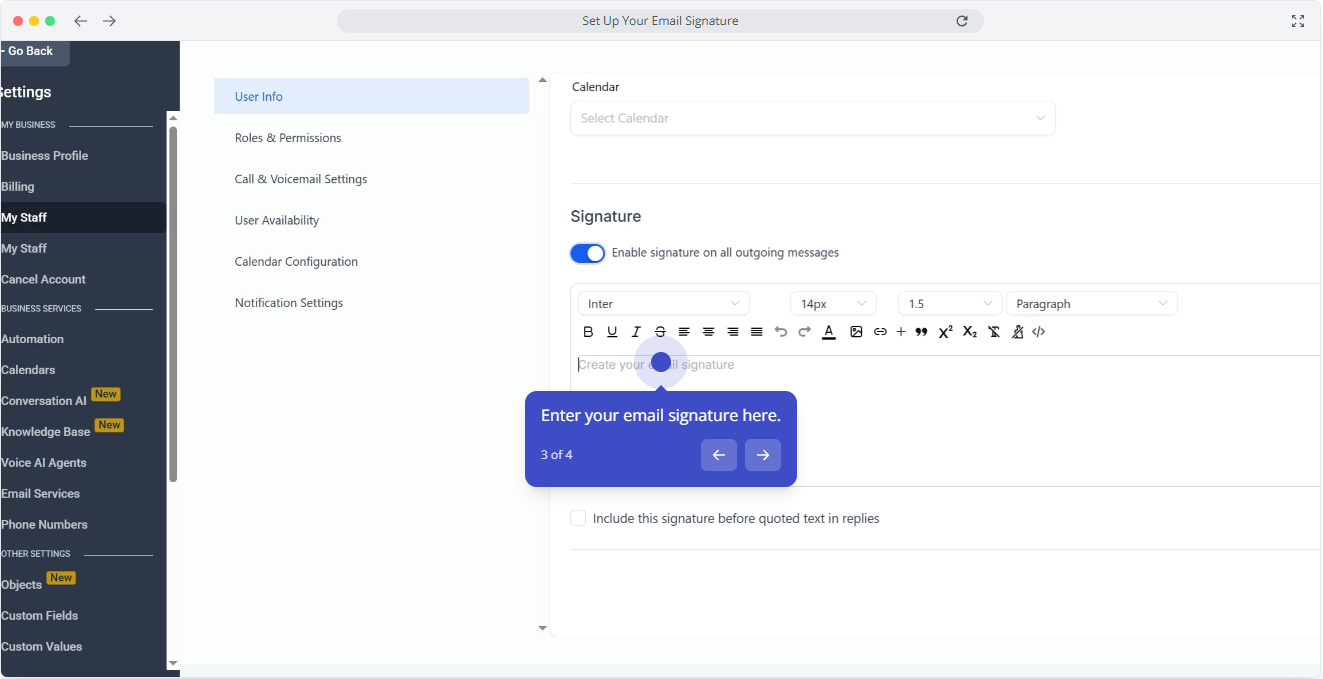Image resolution: width=1323 pixels, height=679 pixels.
Task: Justify the signature text
Action: pyautogui.click(x=756, y=332)
